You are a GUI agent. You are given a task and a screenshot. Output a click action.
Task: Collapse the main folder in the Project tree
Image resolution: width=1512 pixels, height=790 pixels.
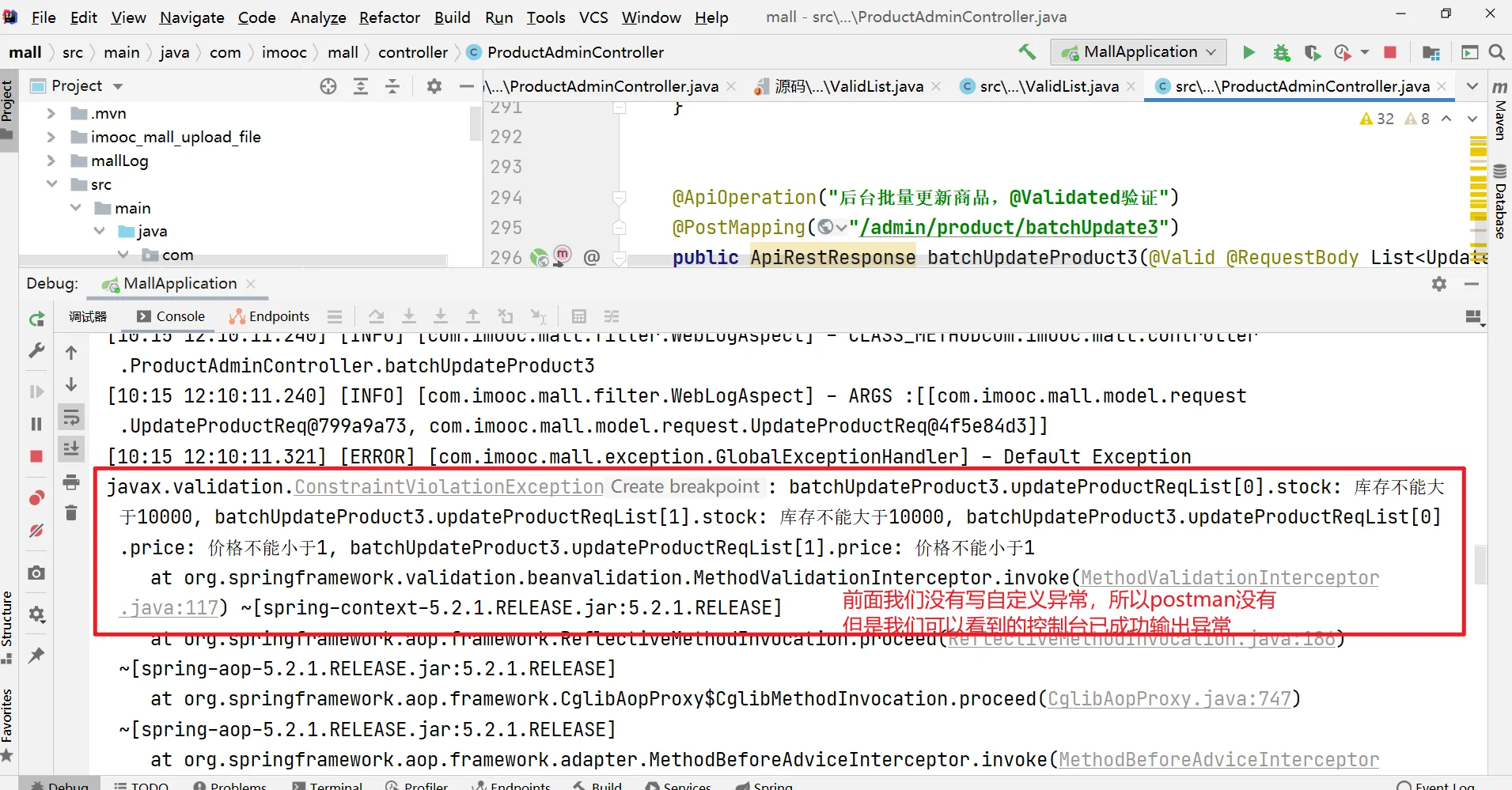[76, 208]
